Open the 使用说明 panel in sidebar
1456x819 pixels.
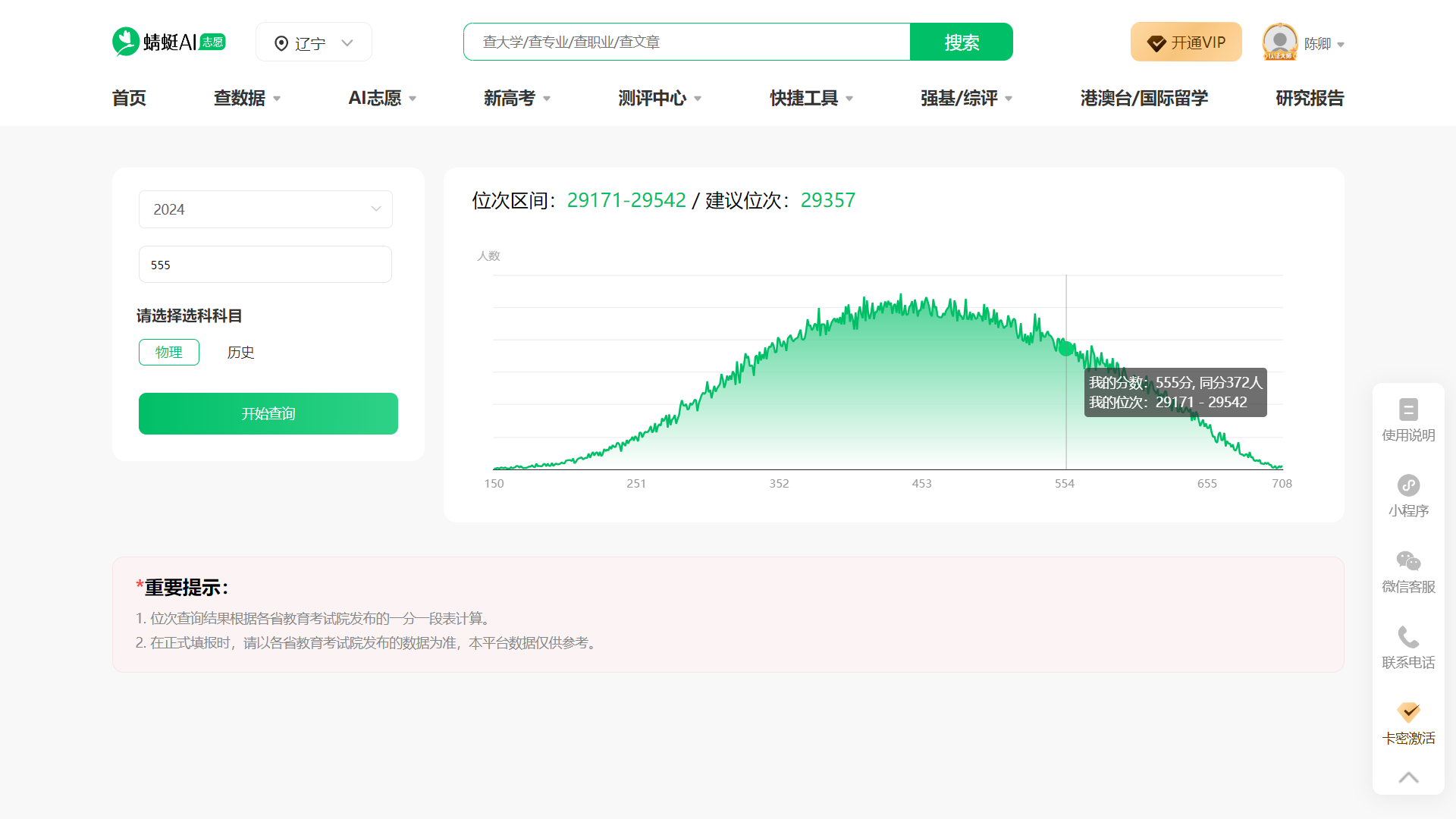click(x=1408, y=419)
